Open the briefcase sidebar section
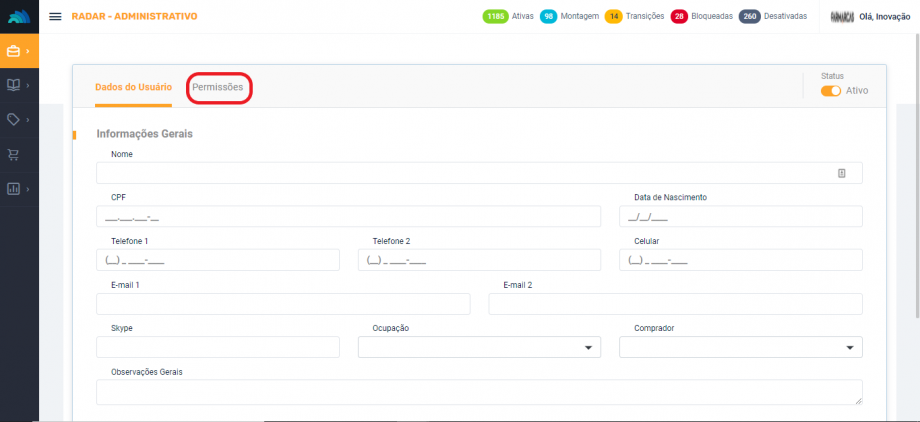This screenshot has height=422, width=920. (x=14, y=50)
